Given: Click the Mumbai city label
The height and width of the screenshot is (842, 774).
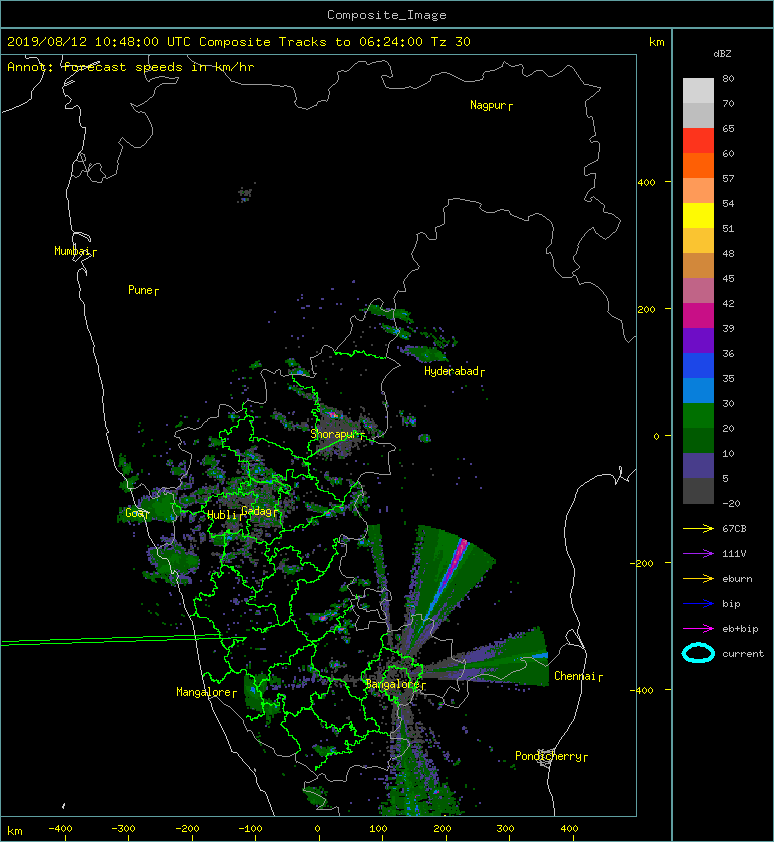Looking at the screenshot, I should pos(72,251).
